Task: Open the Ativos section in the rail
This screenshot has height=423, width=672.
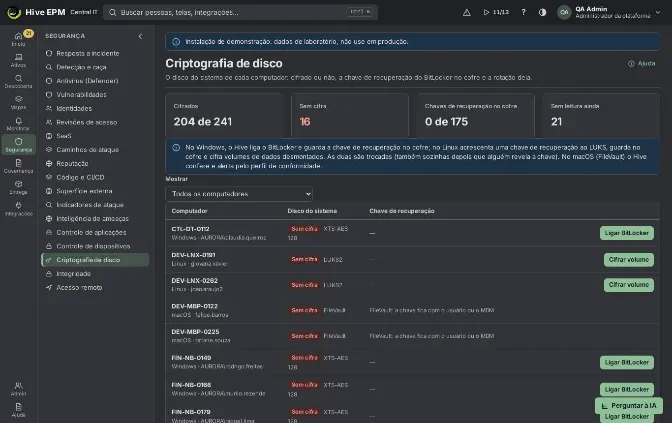Action: coord(18,60)
